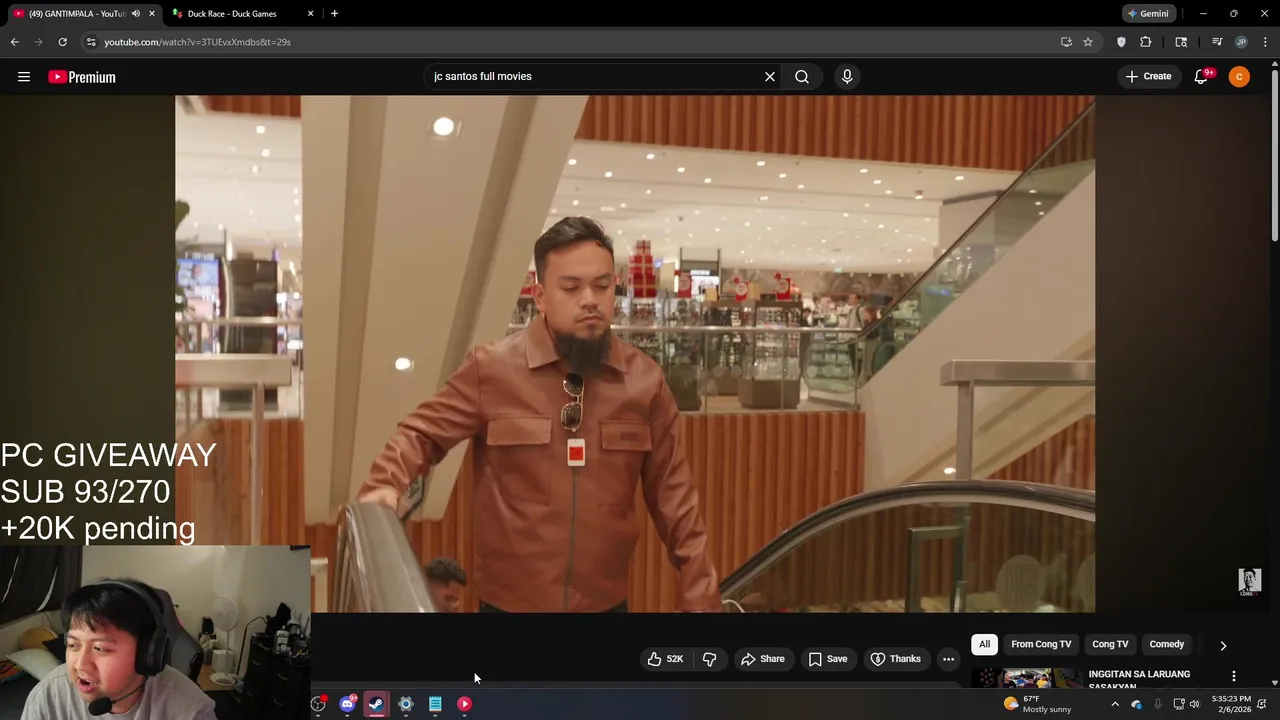Select the Cong TV chip
Image resolution: width=1280 pixels, height=720 pixels.
click(1110, 645)
